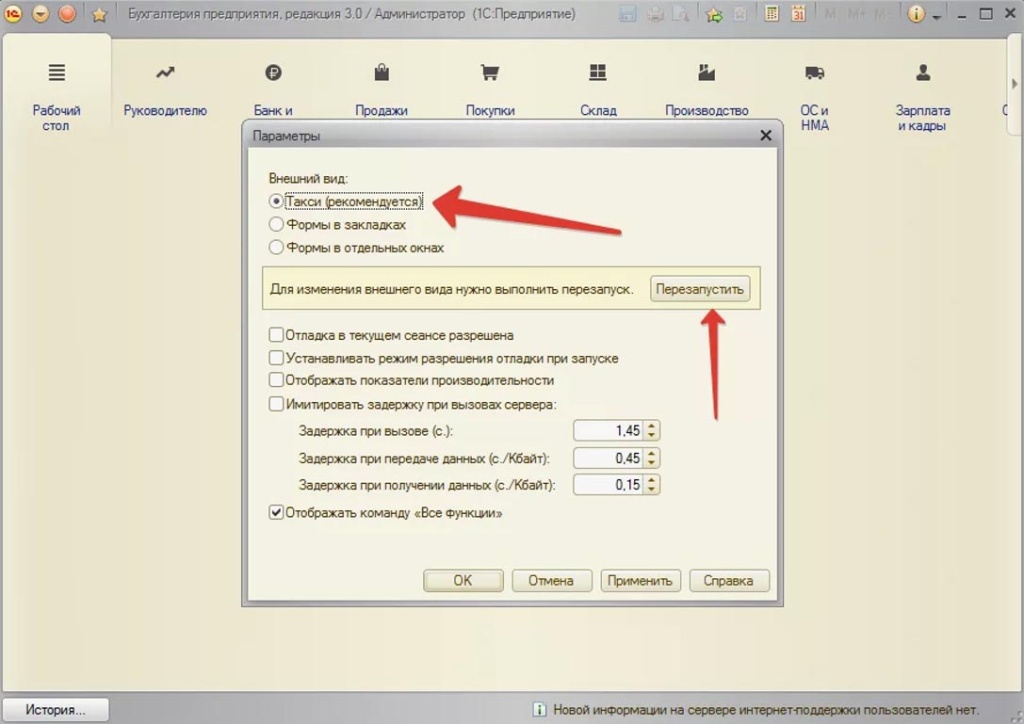This screenshot has width=1024, height=724.
Task: Open the Рабочий стол section
Action: click(56, 95)
